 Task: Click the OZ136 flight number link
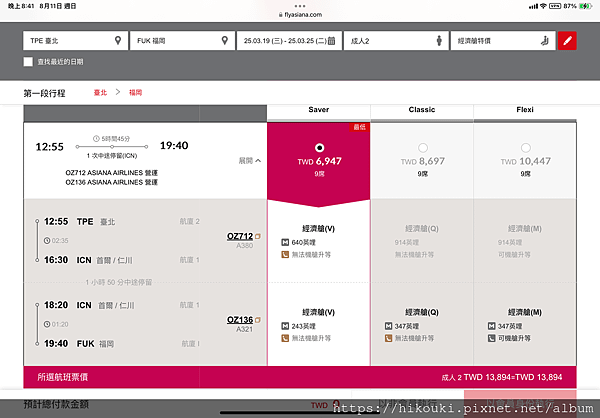[240, 320]
